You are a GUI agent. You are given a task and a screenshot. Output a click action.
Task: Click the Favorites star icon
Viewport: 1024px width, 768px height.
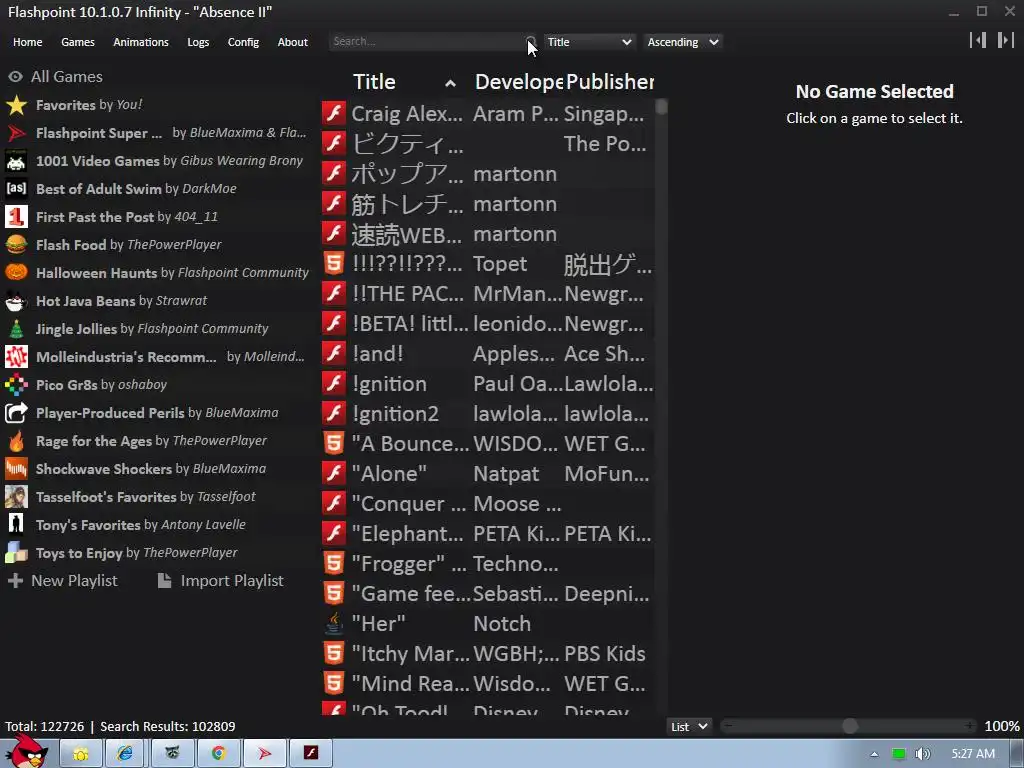[16, 105]
